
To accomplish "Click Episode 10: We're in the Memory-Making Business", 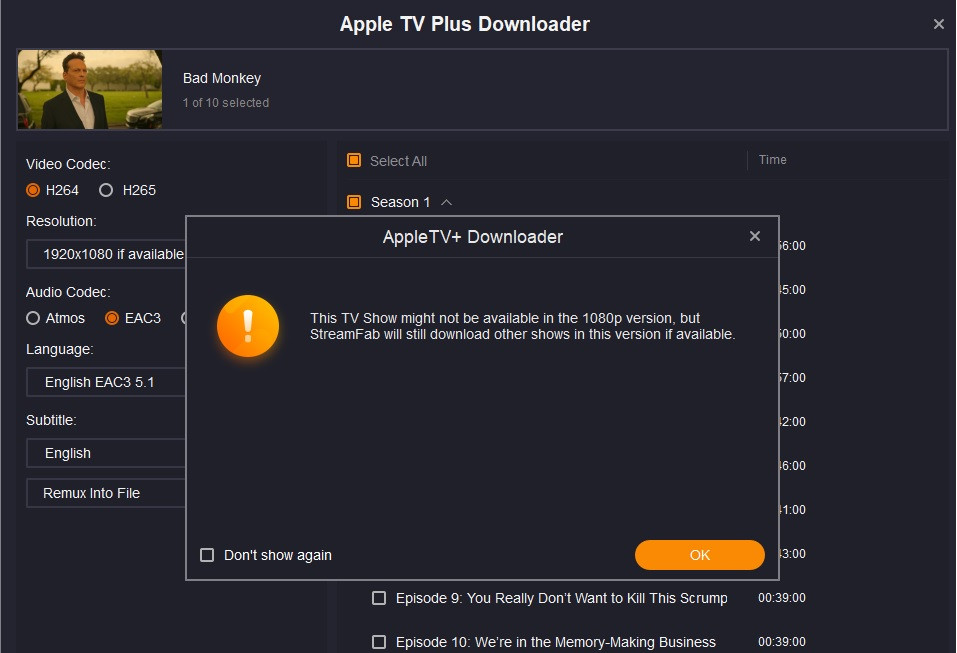I will [x=555, y=642].
